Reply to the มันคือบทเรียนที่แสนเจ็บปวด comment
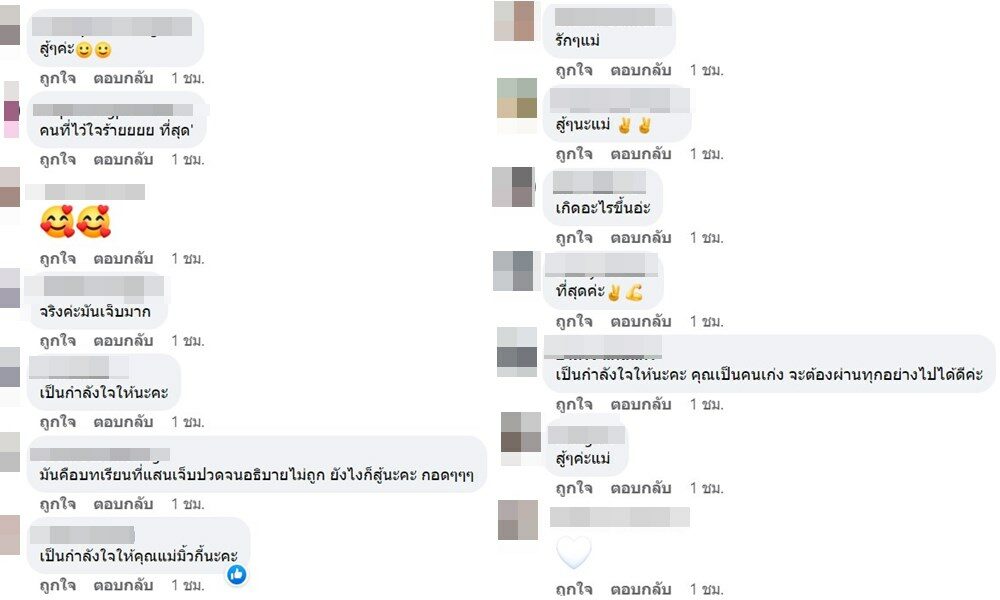This screenshot has width=1000, height=600. (x=123, y=504)
